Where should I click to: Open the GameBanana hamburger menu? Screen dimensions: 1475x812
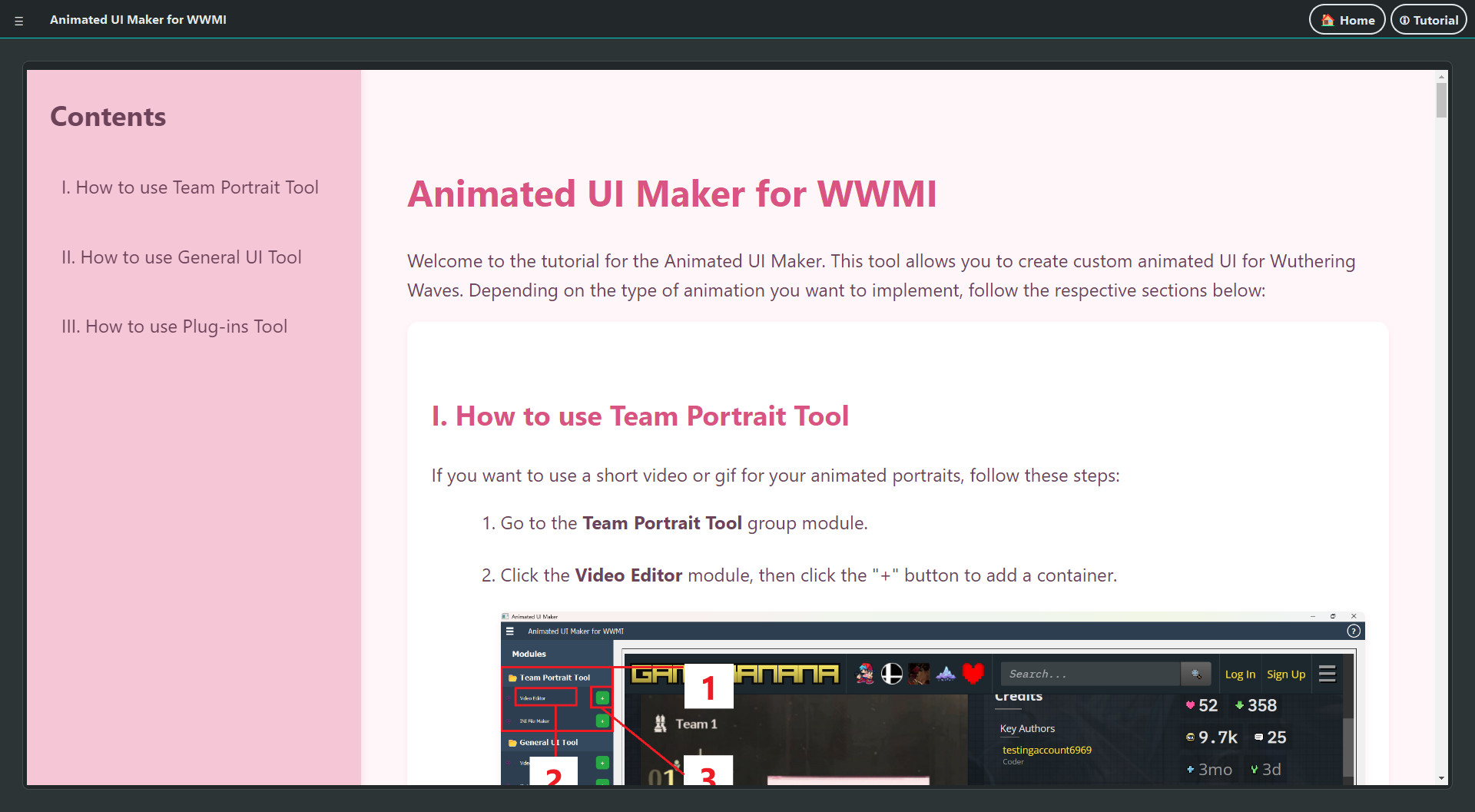(1327, 674)
